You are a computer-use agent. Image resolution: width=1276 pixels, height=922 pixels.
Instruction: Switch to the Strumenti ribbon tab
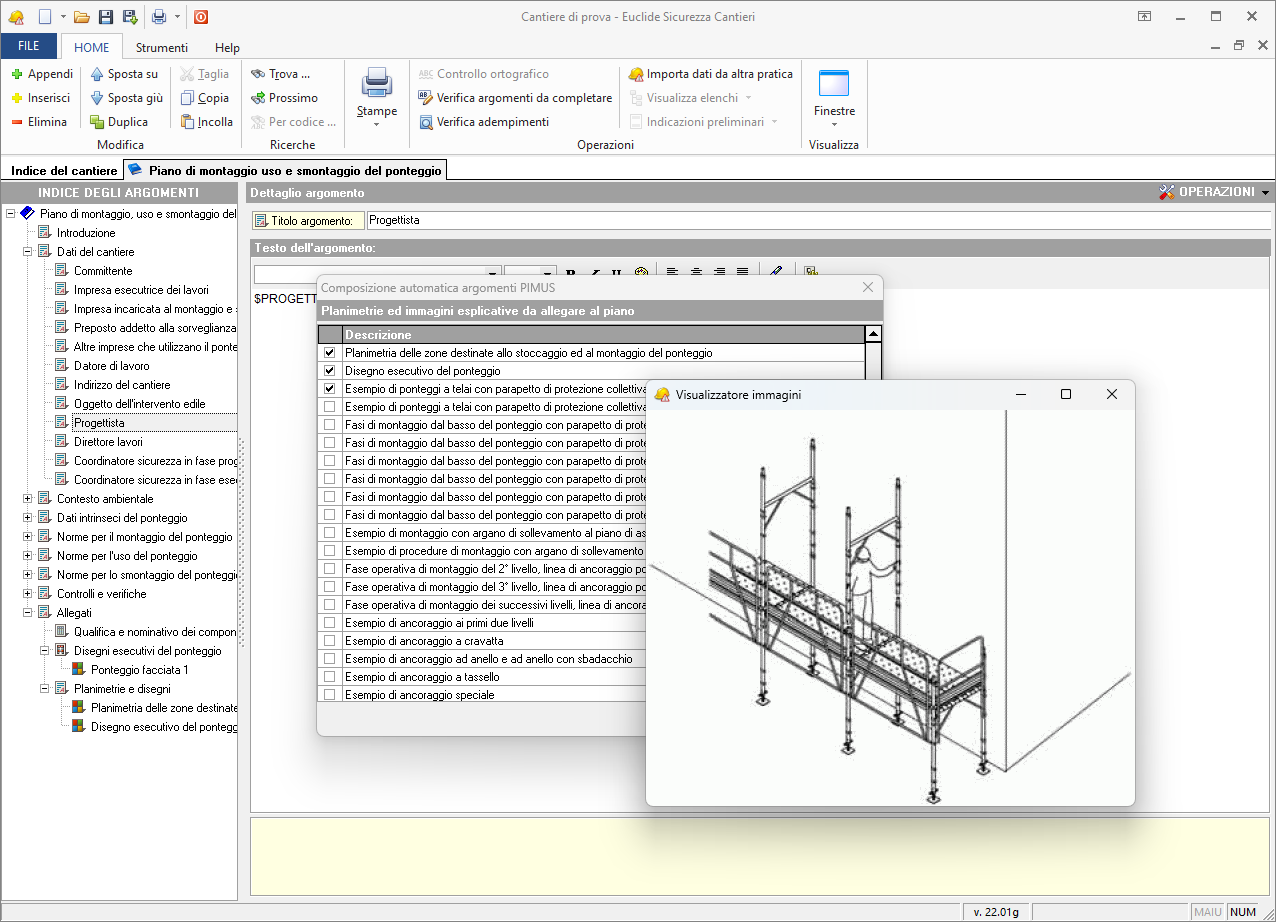[161, 47]
